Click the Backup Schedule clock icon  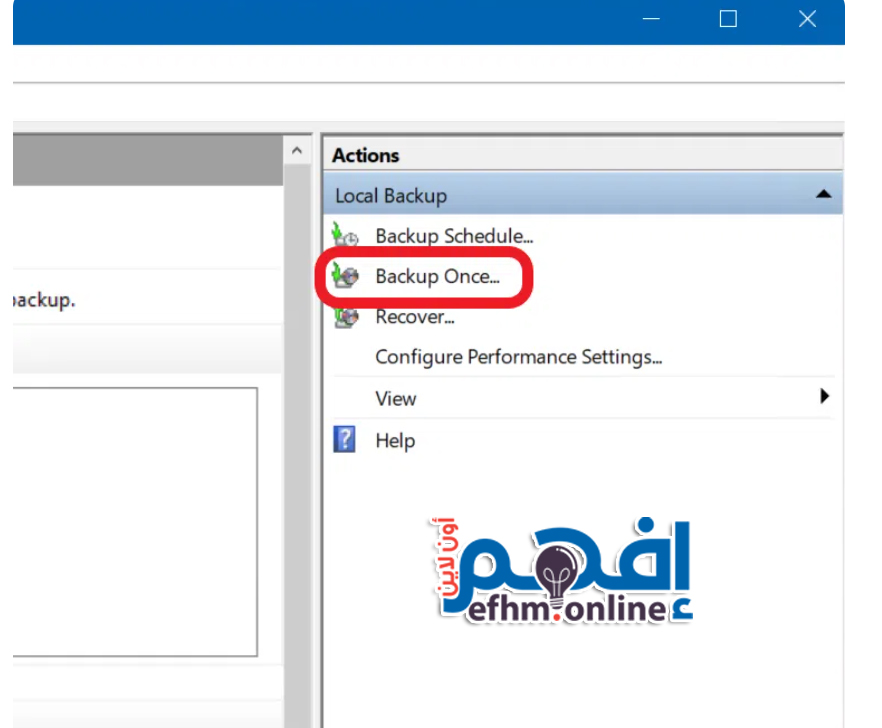coord(345,236)
